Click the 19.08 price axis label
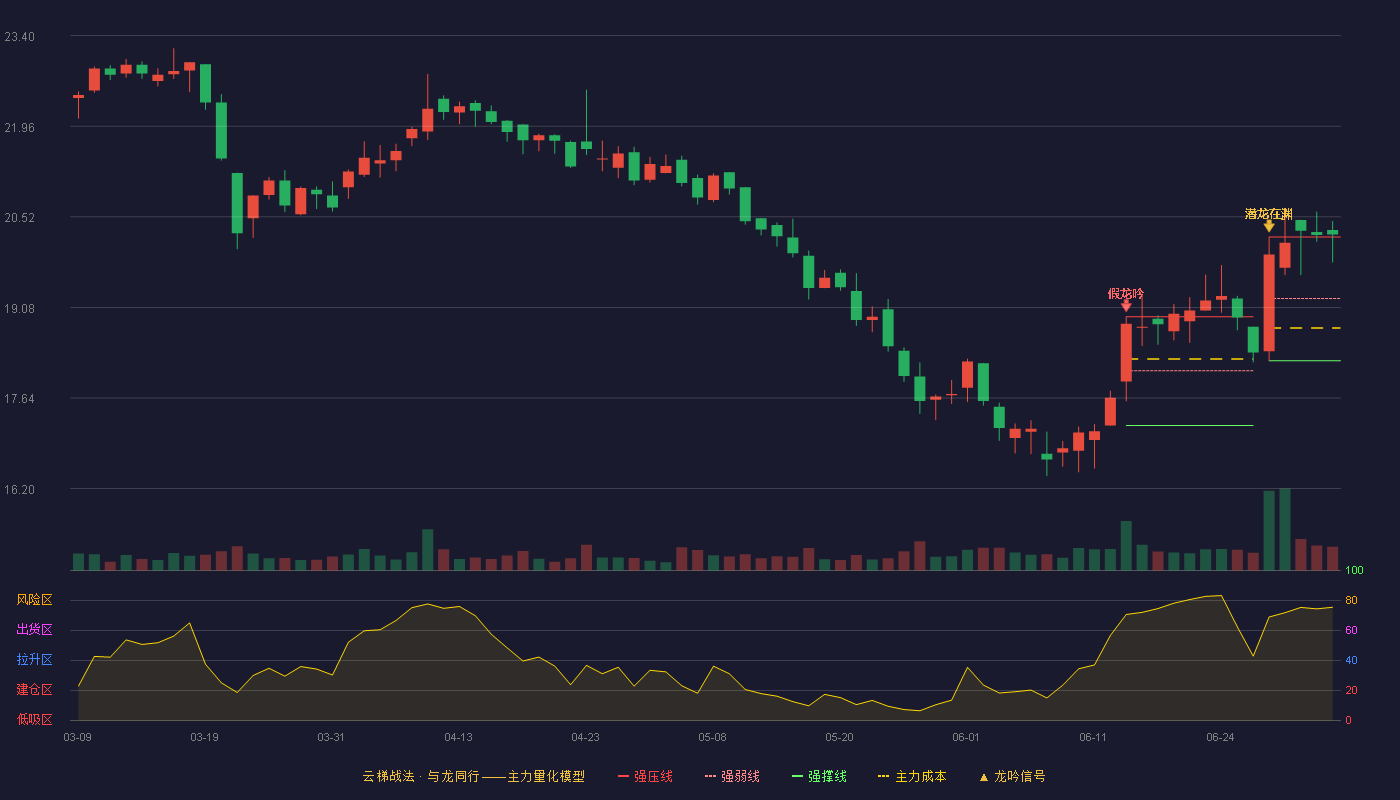This screenshot has height=800, width=1400. [19, 308]
